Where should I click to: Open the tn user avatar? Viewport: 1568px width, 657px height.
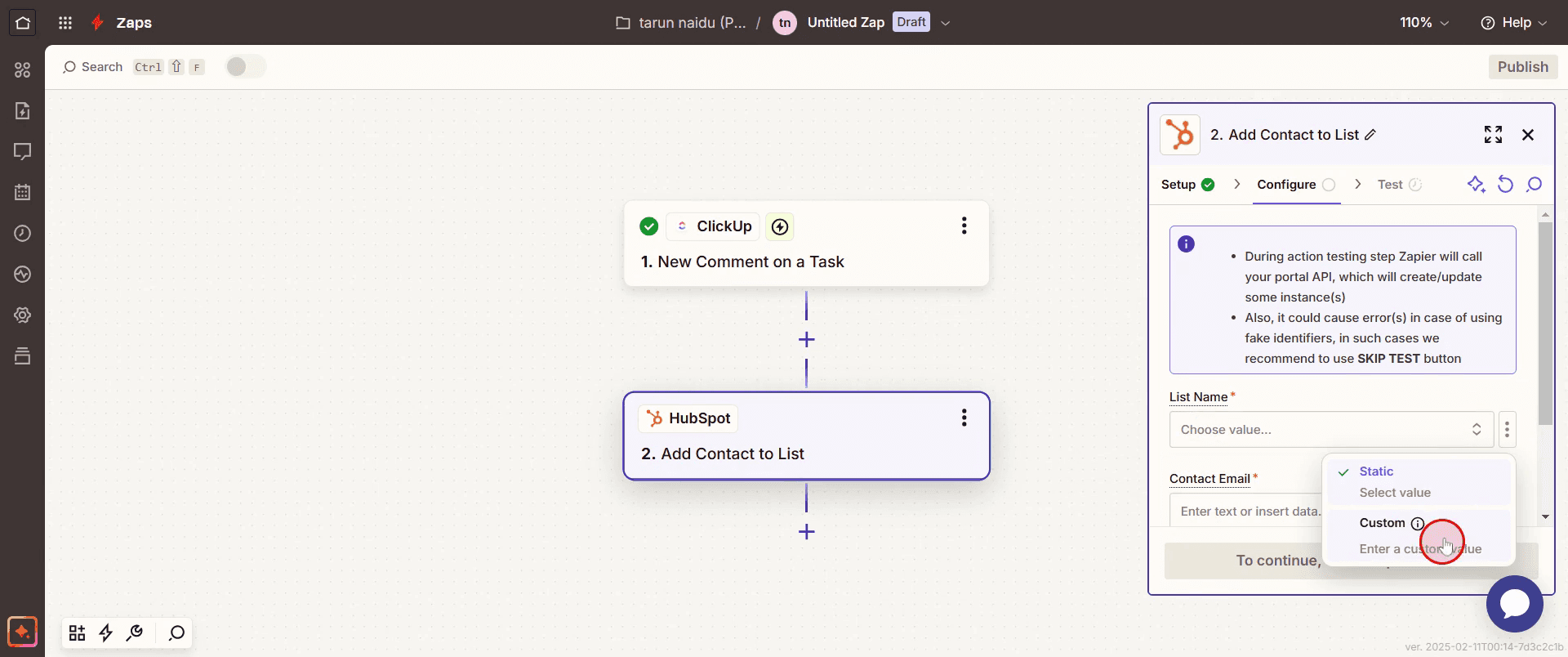785,23
